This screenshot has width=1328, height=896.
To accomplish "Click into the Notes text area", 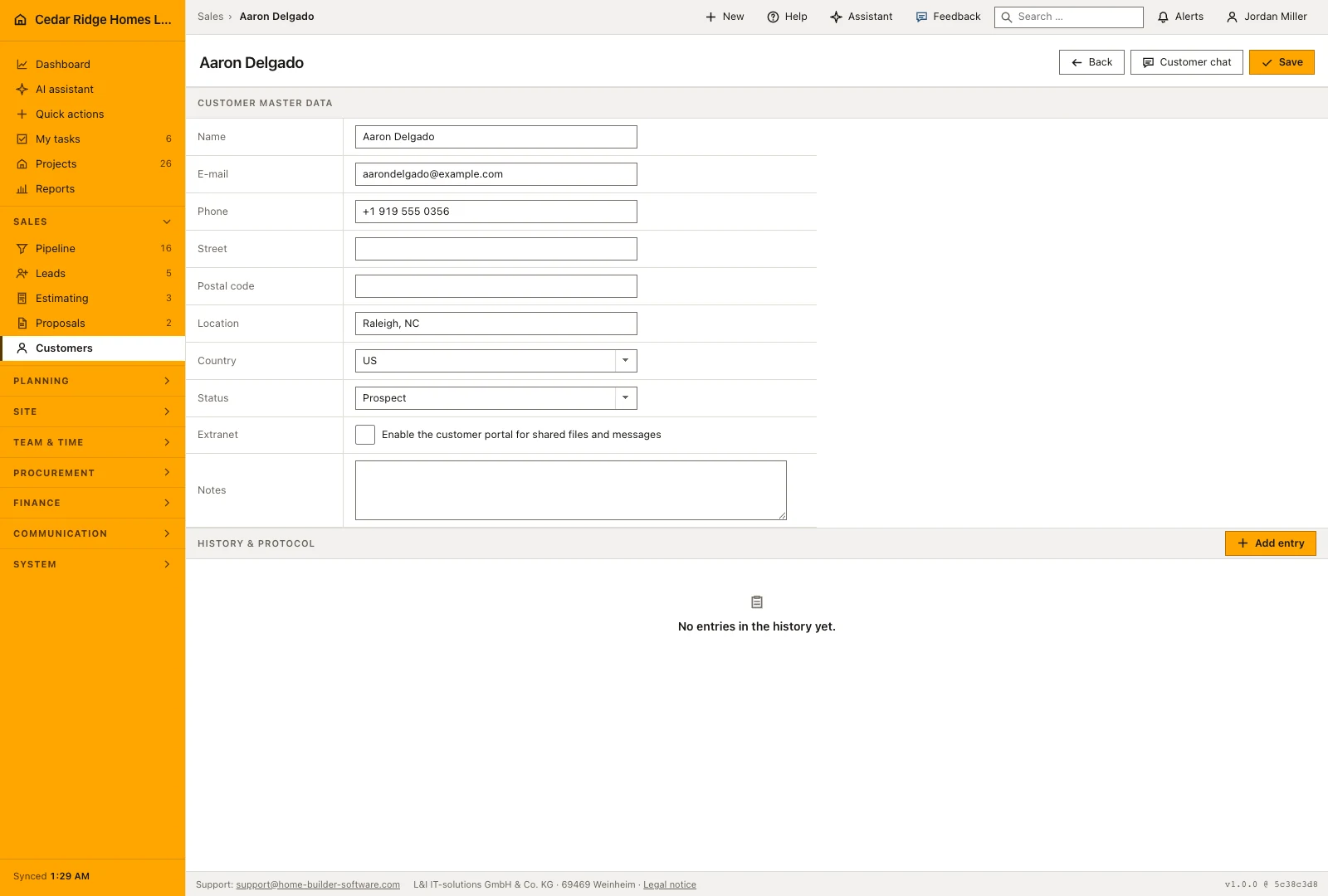I will (571, 490).
